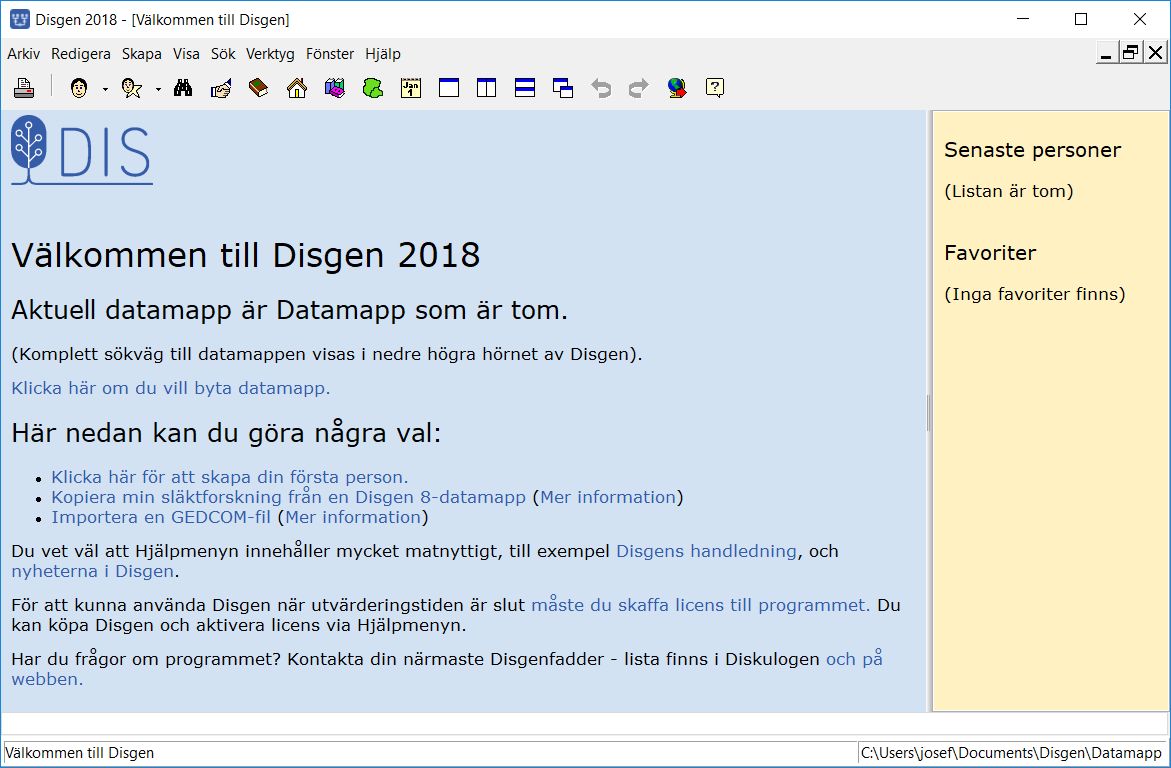The height and width of the screenshot is (768, 1171).
Task: Click the side-by-side window layout icon
Action: coord(487,88)
